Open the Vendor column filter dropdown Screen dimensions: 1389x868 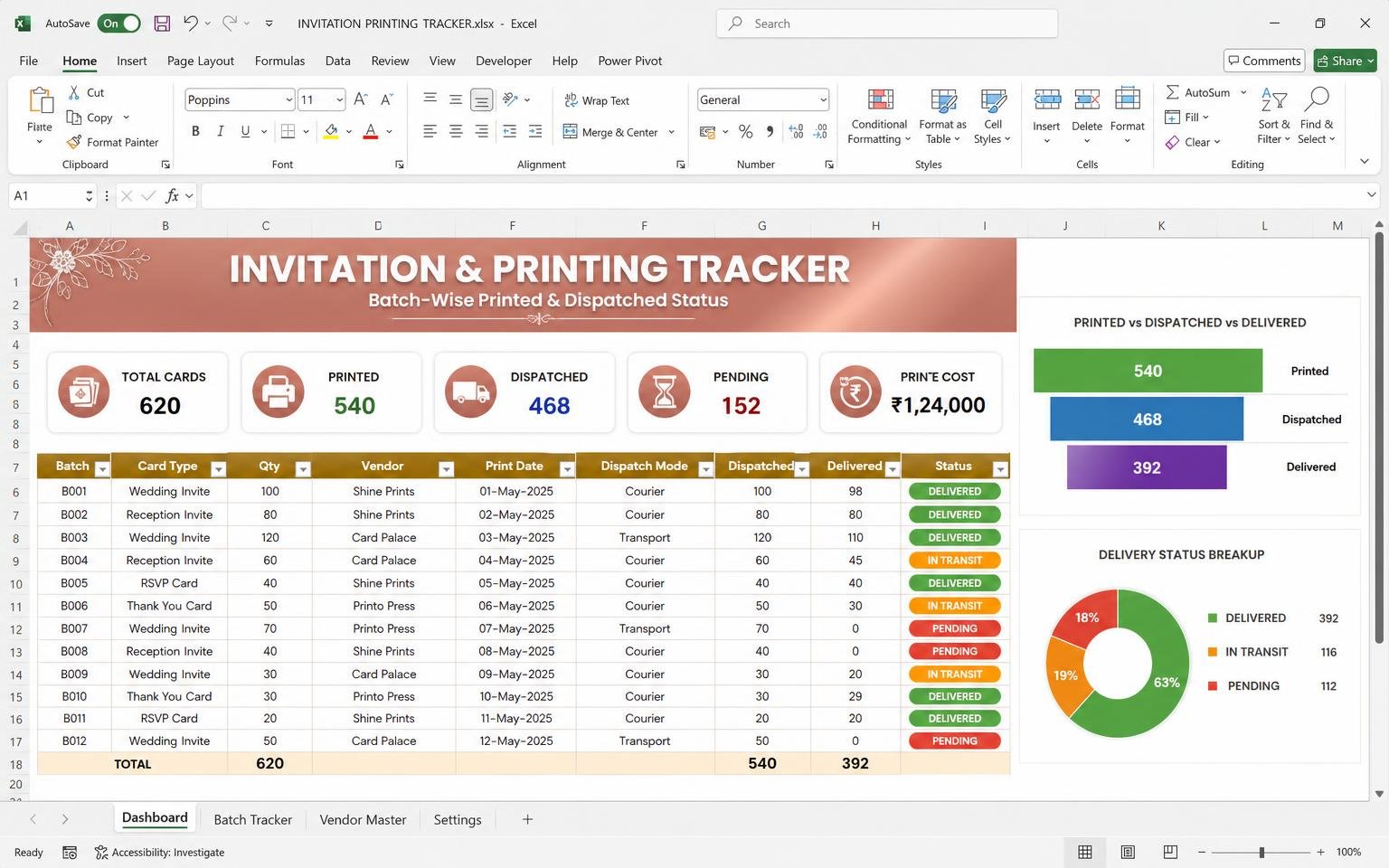coord(446,468)
